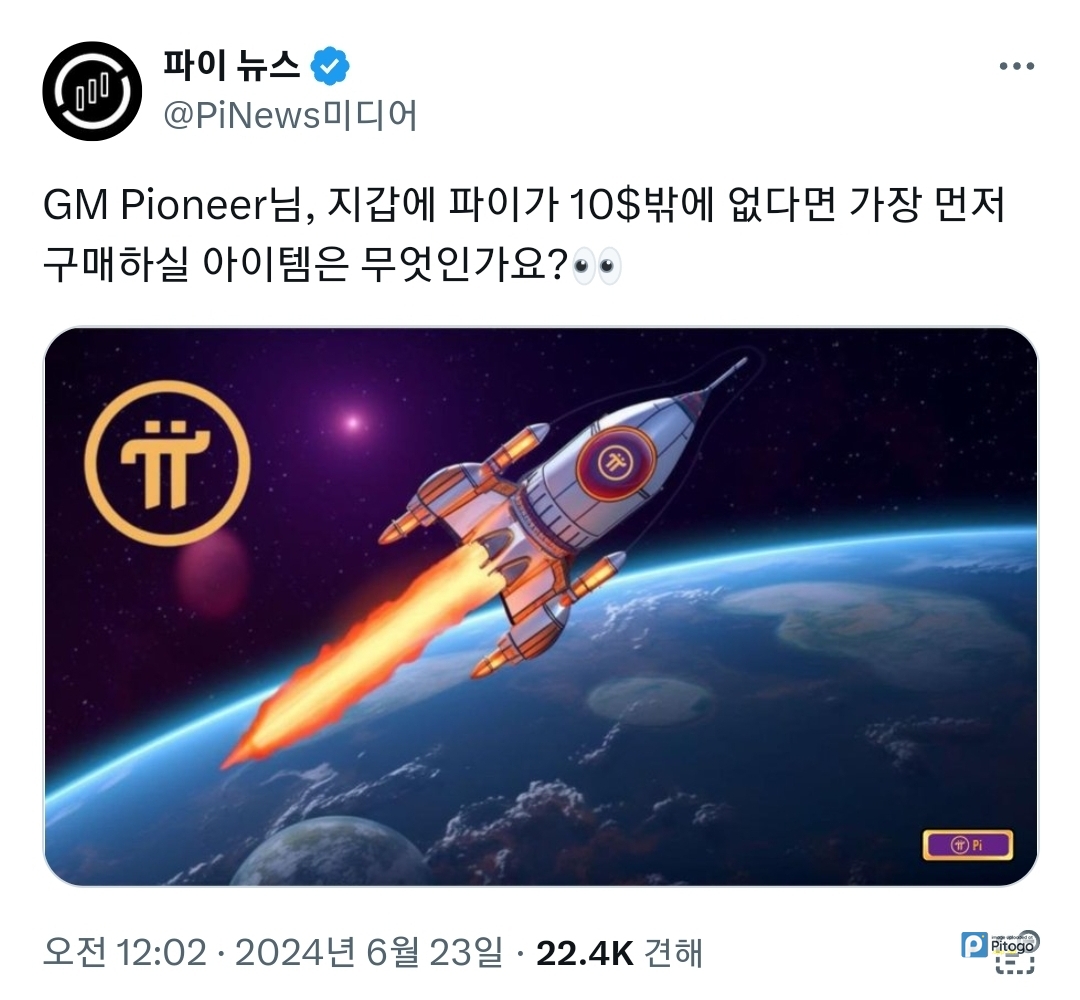
Task: Open the three-dot more options menu
Action: click(1017, 66)
